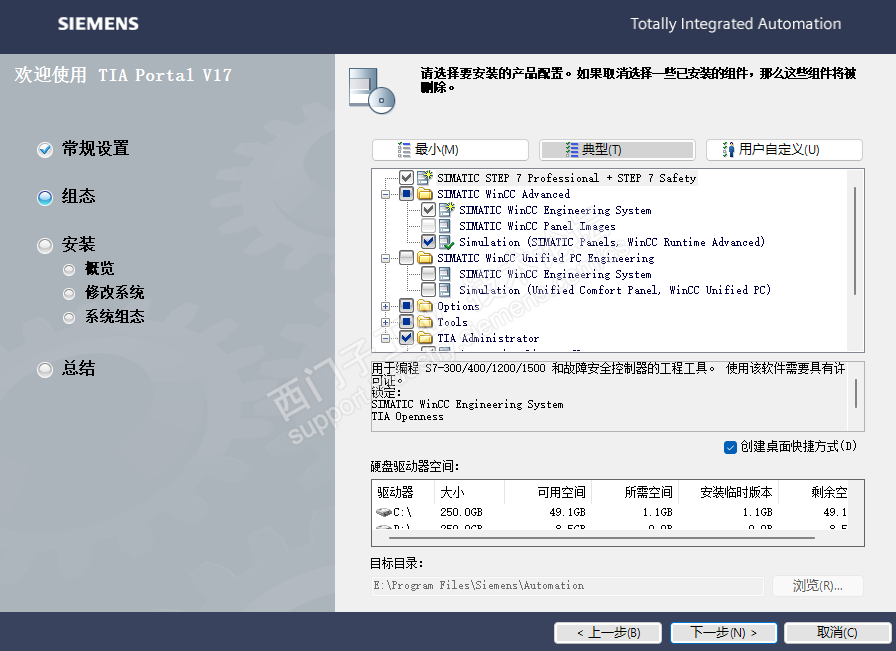This screenshot has height=651, width=896.
Task: Select the 用户自定义(U) custom configuration button
Action: (x=784, y=150)
